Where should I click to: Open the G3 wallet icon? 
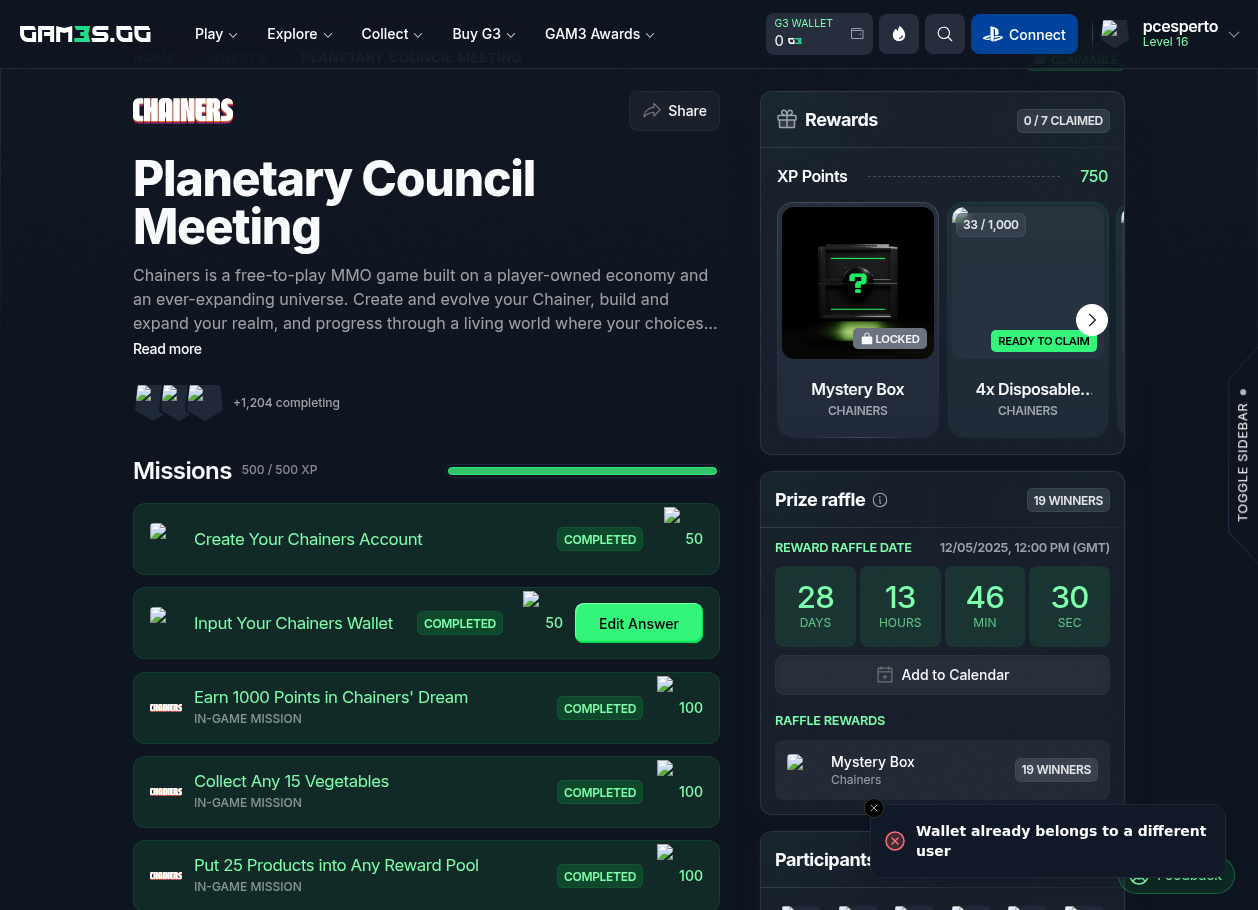(857, 34)
